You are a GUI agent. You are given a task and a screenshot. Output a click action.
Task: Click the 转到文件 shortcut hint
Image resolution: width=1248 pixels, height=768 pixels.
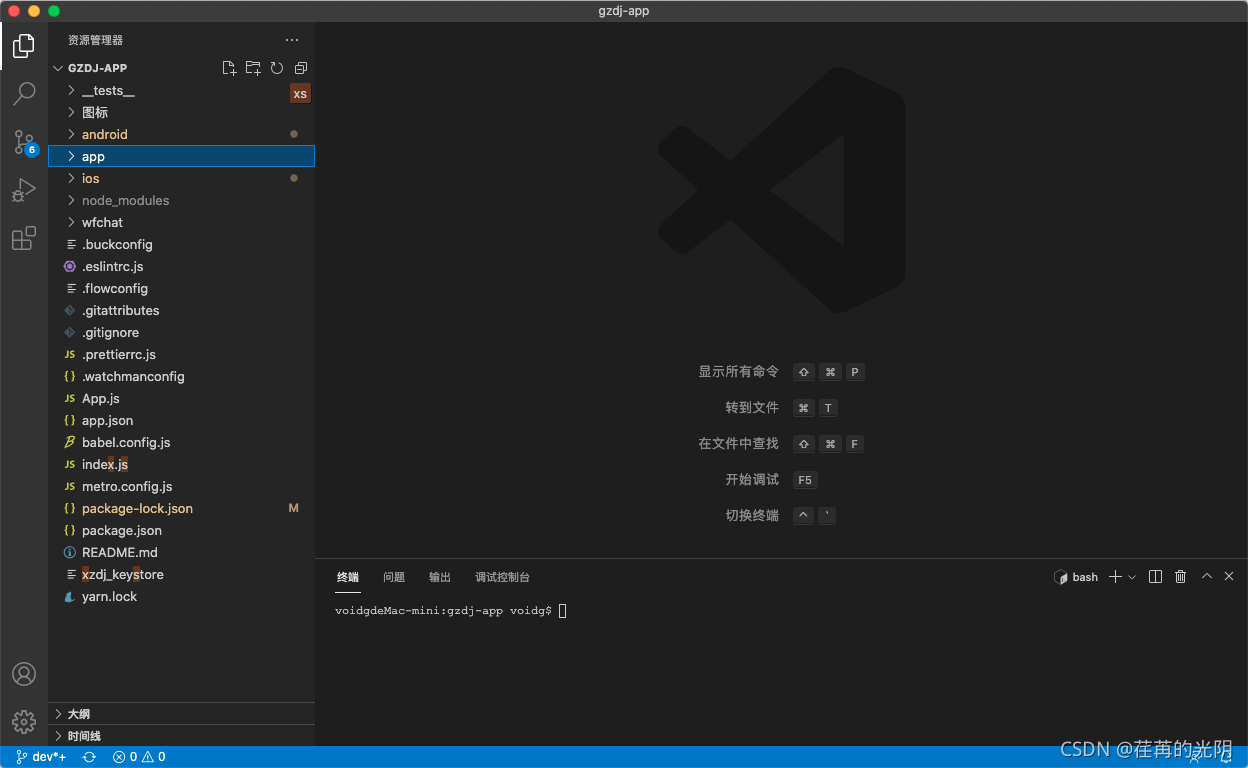click(x=752, y=408)
